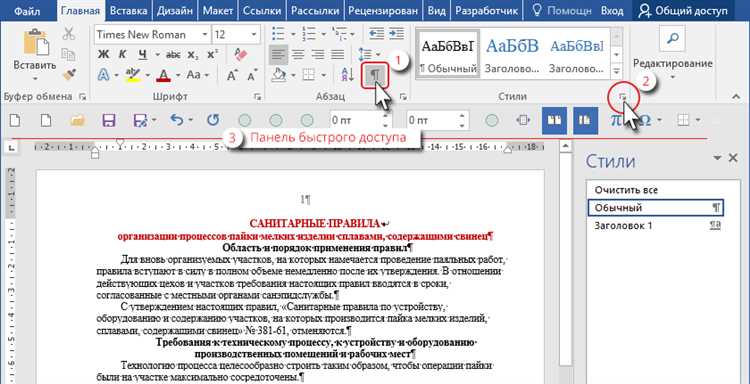
Task: Open the Шрифт dialog launcher
Action: click(x=258, y=97)
